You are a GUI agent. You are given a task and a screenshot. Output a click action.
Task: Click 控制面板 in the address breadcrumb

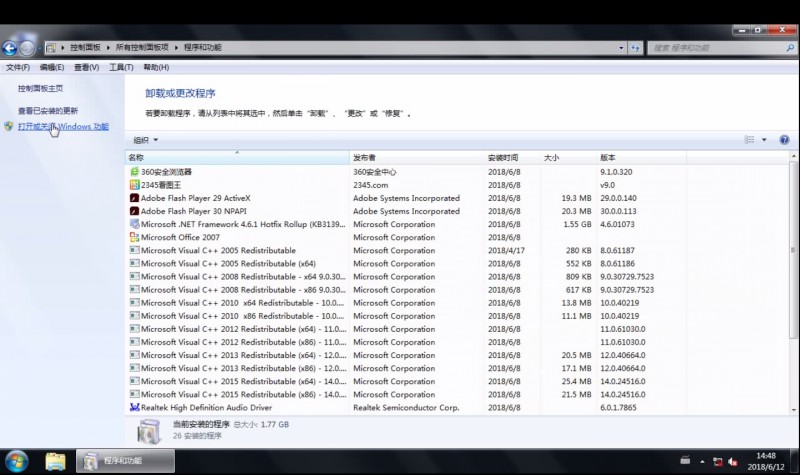point(85,47)
